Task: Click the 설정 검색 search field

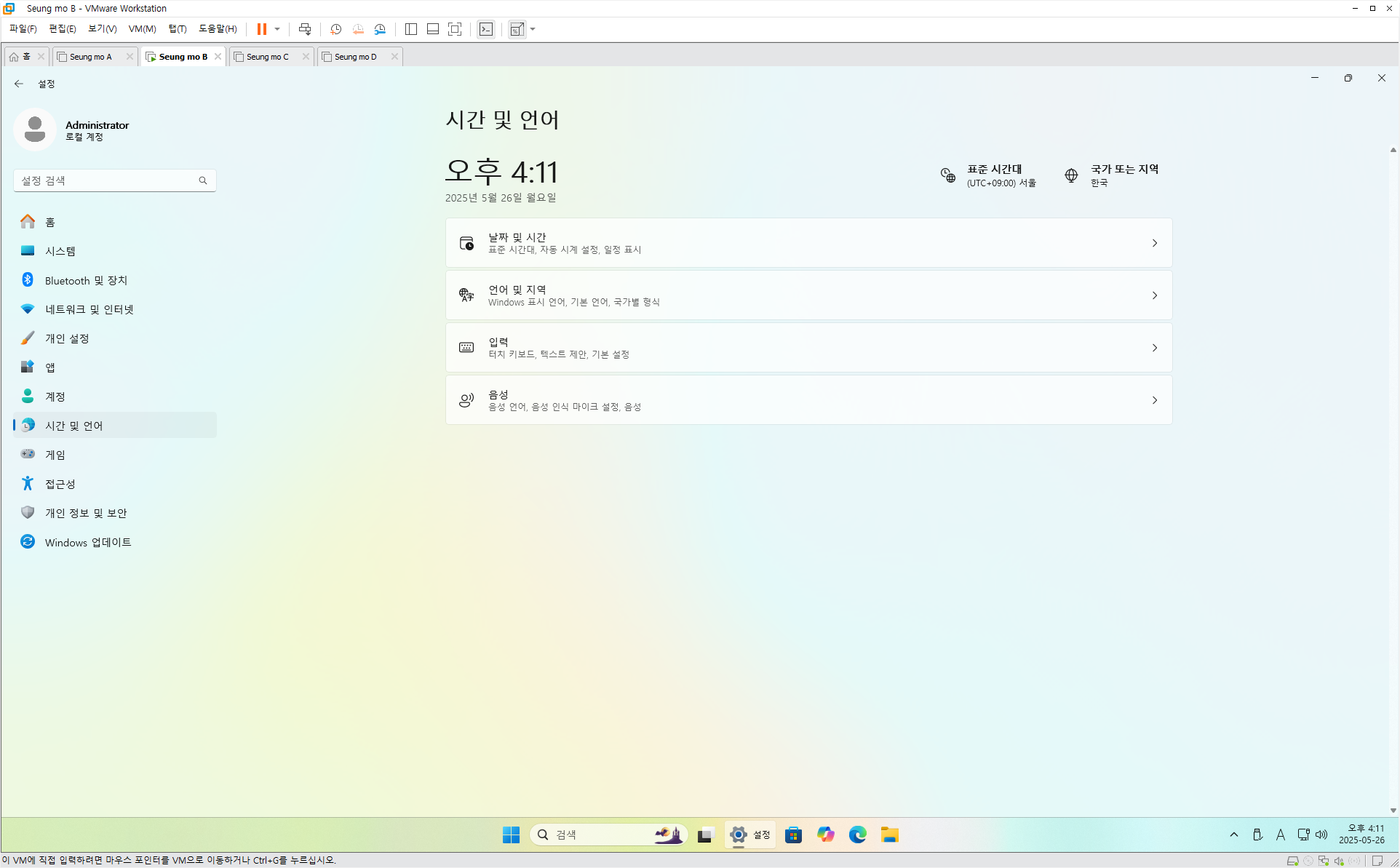Action: (108, 180)
